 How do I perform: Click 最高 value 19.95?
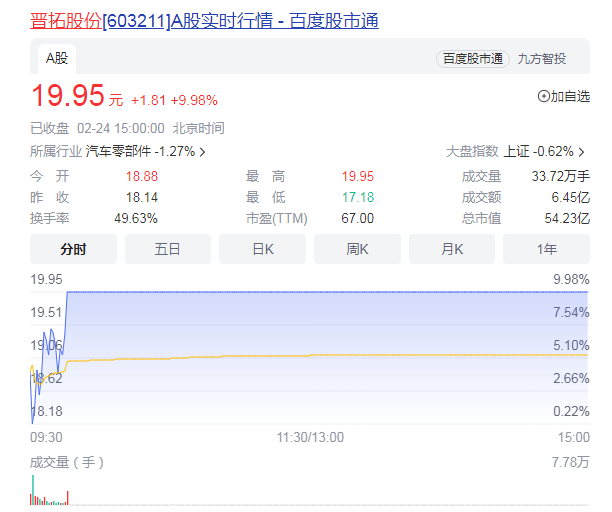pyautogui.click(x=358, y=176)
